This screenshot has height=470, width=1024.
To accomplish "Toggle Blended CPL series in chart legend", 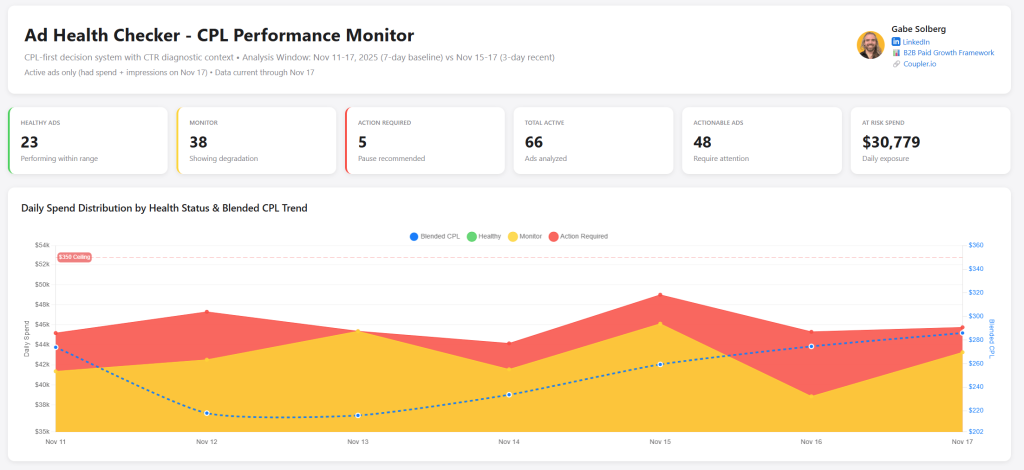I will point(435,236).
